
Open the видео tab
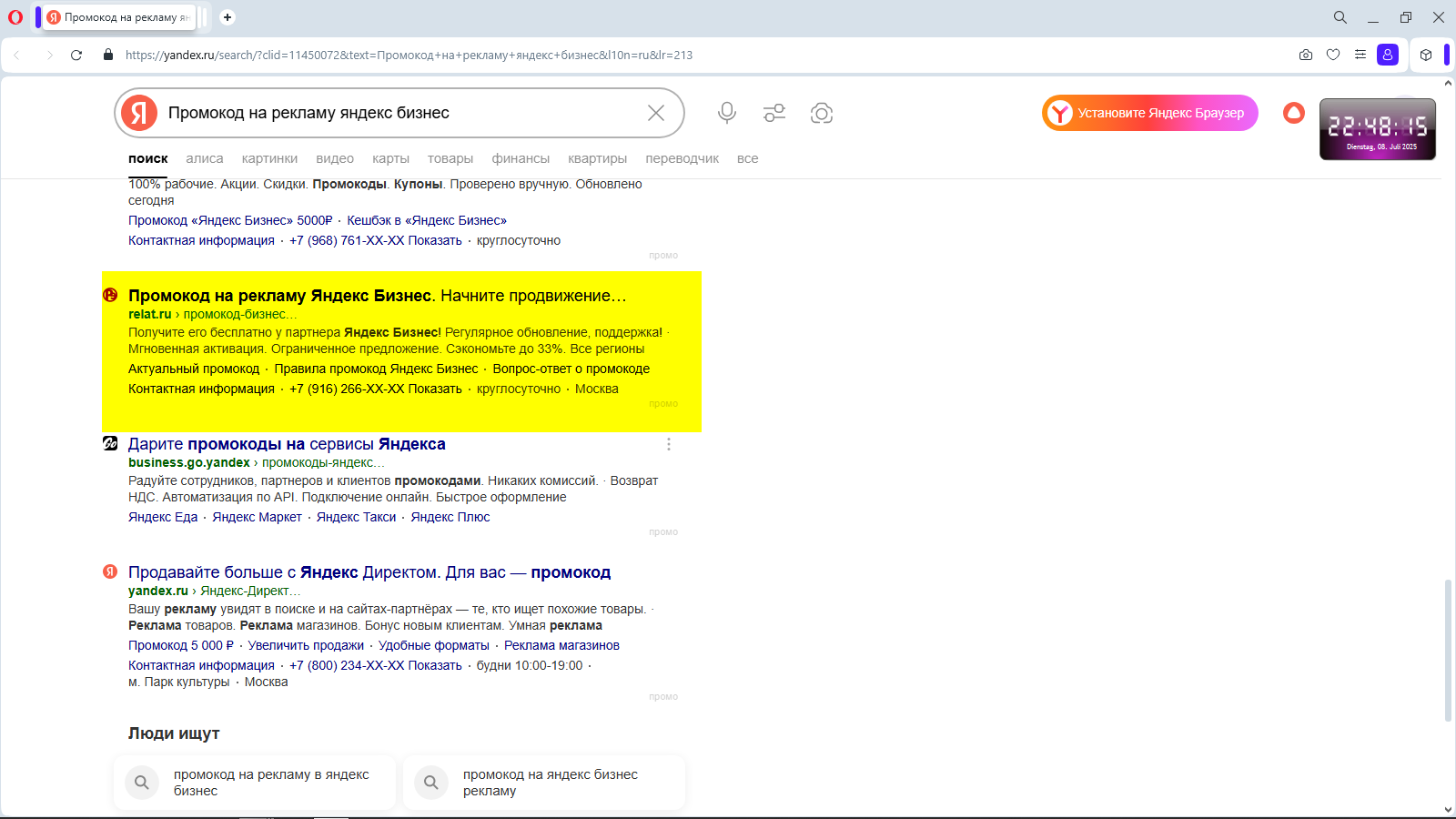click(335, 158)
